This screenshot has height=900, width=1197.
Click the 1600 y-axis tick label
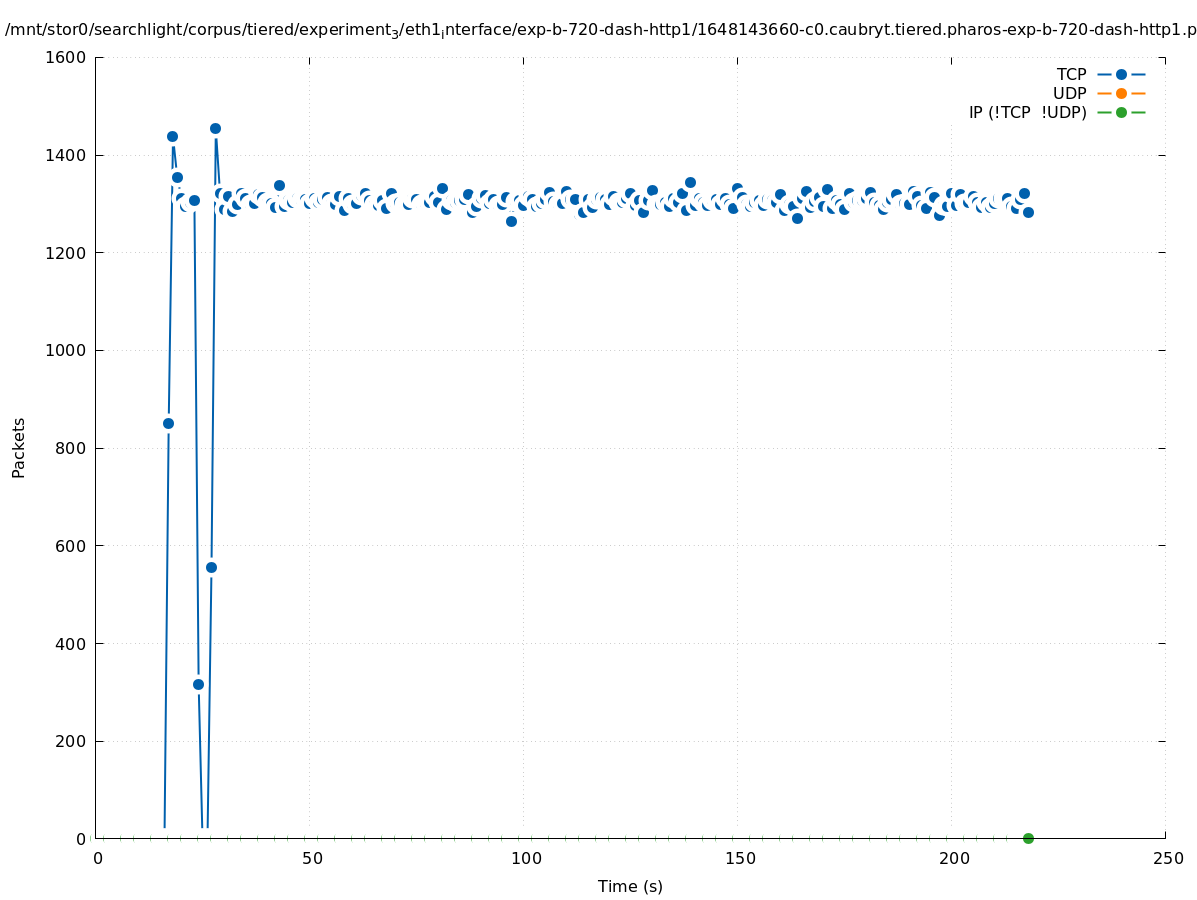point(66,58)
